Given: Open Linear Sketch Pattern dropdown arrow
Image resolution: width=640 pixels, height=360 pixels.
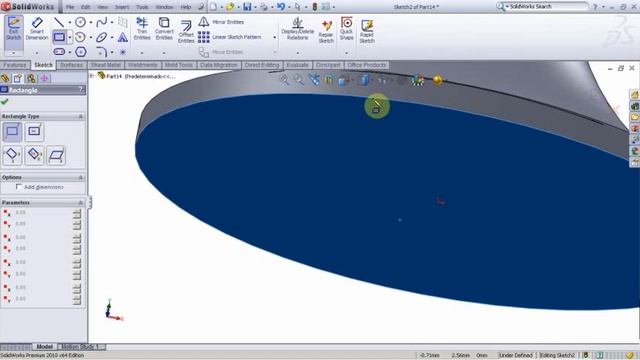Looking at the screenshot, I should pos(274,37).
